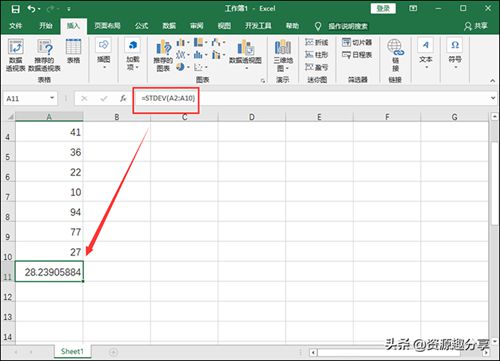The image size is (500, 361).
Task: Open the Illustrations dropdown
Action: coord(103,53)
